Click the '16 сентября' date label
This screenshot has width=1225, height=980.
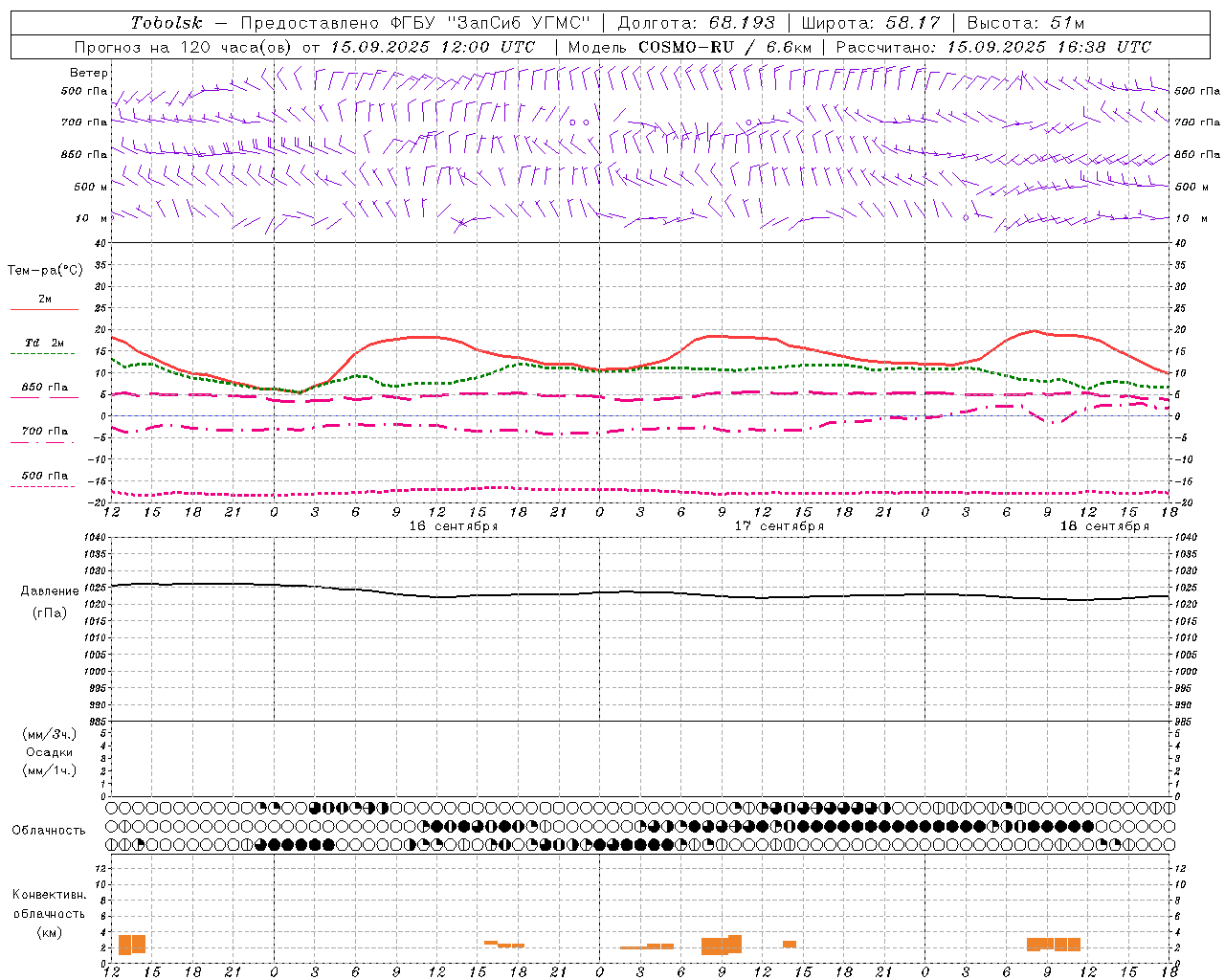coord(454,526)
